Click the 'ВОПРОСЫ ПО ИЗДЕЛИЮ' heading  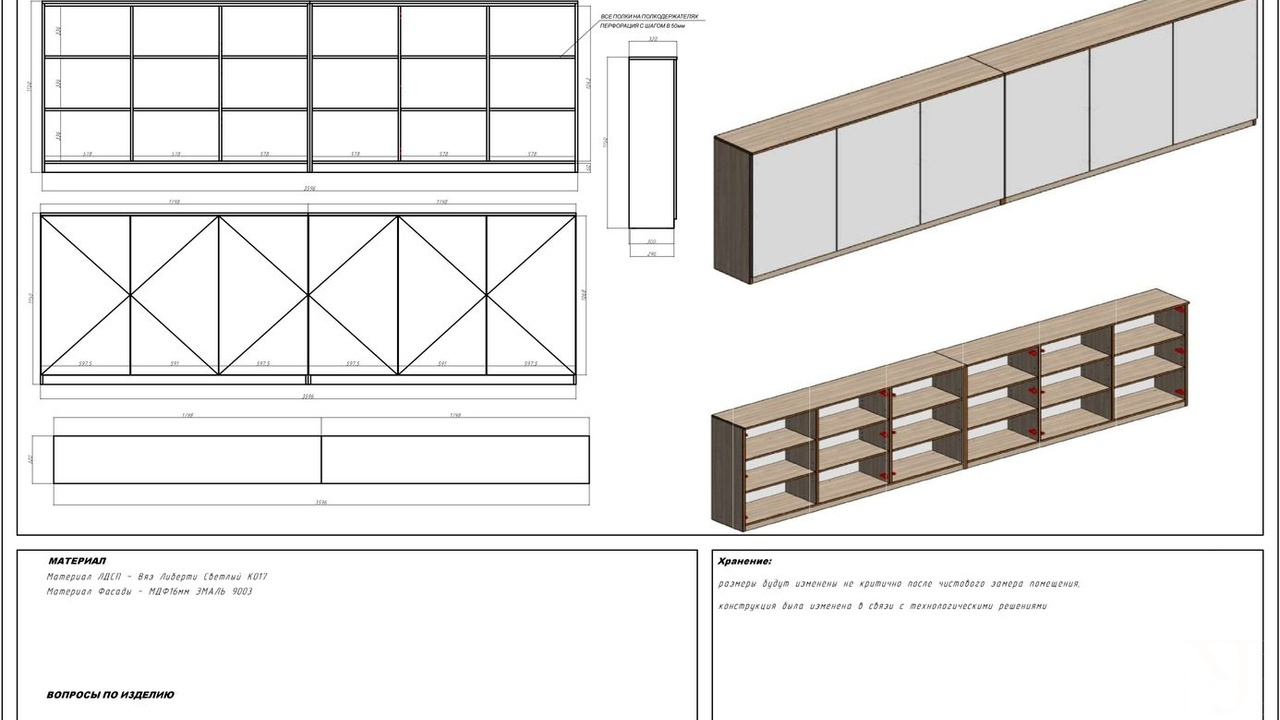[x=111, y=694]
